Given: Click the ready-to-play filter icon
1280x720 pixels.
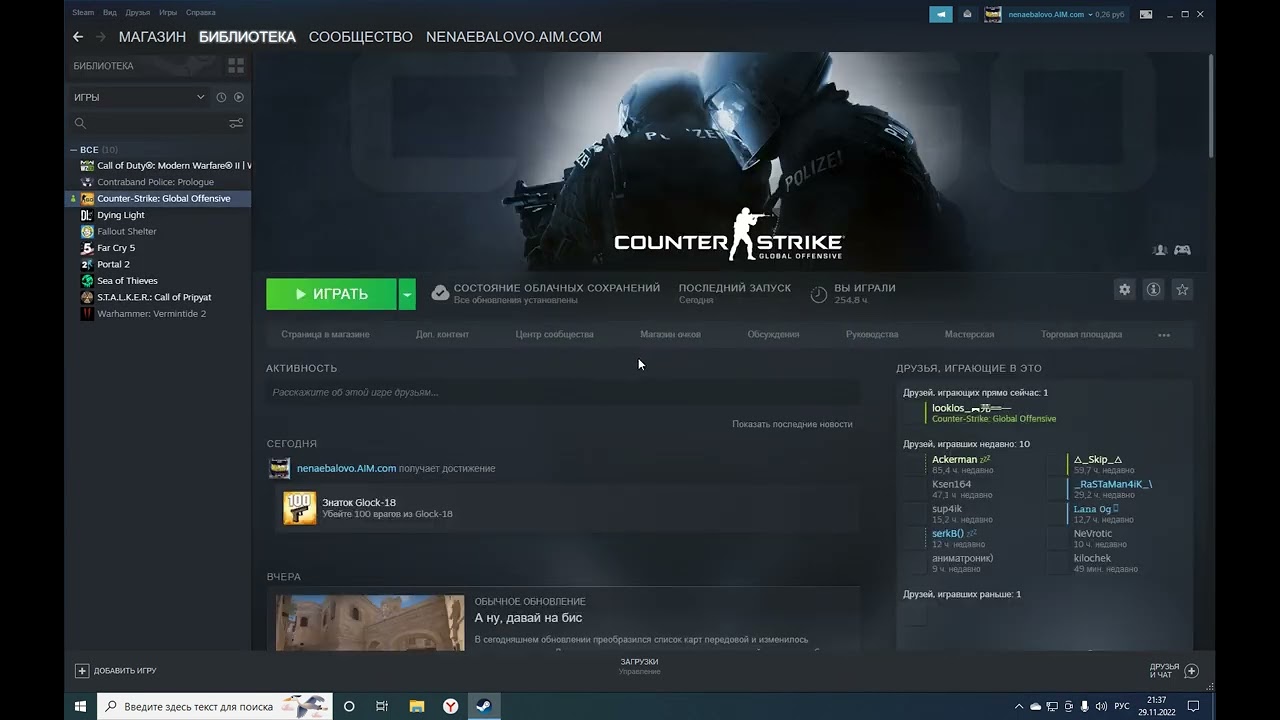Looking at the screenshot, I should click(239, 97).
